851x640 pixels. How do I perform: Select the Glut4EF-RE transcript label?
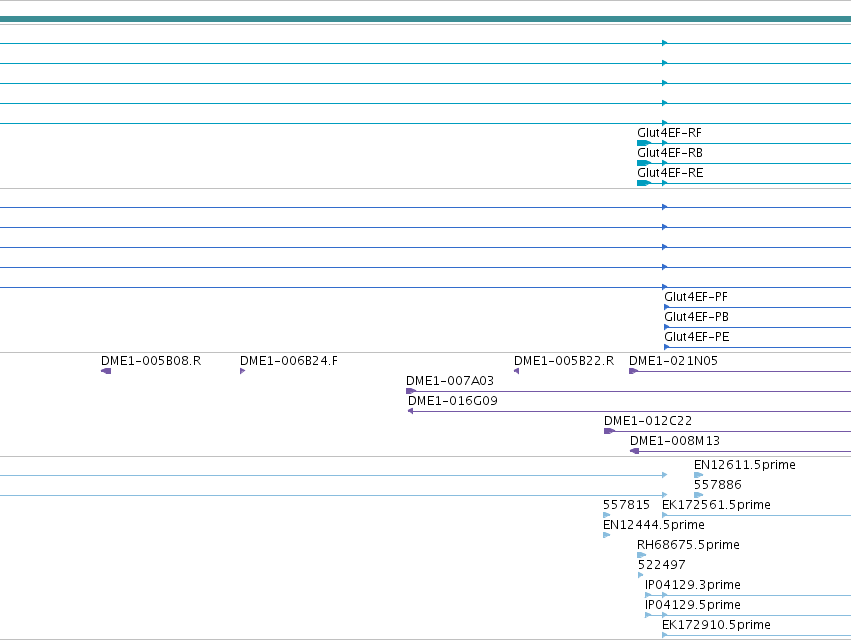[x=670, y=173]
